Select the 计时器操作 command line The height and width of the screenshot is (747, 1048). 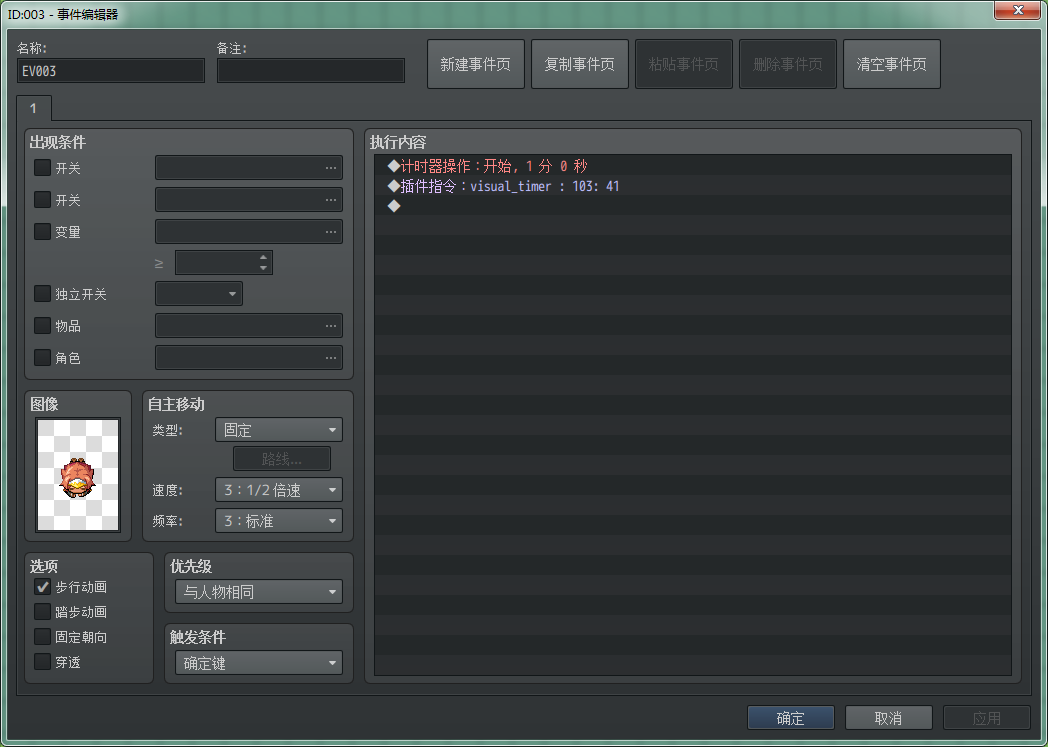[692, 166]
